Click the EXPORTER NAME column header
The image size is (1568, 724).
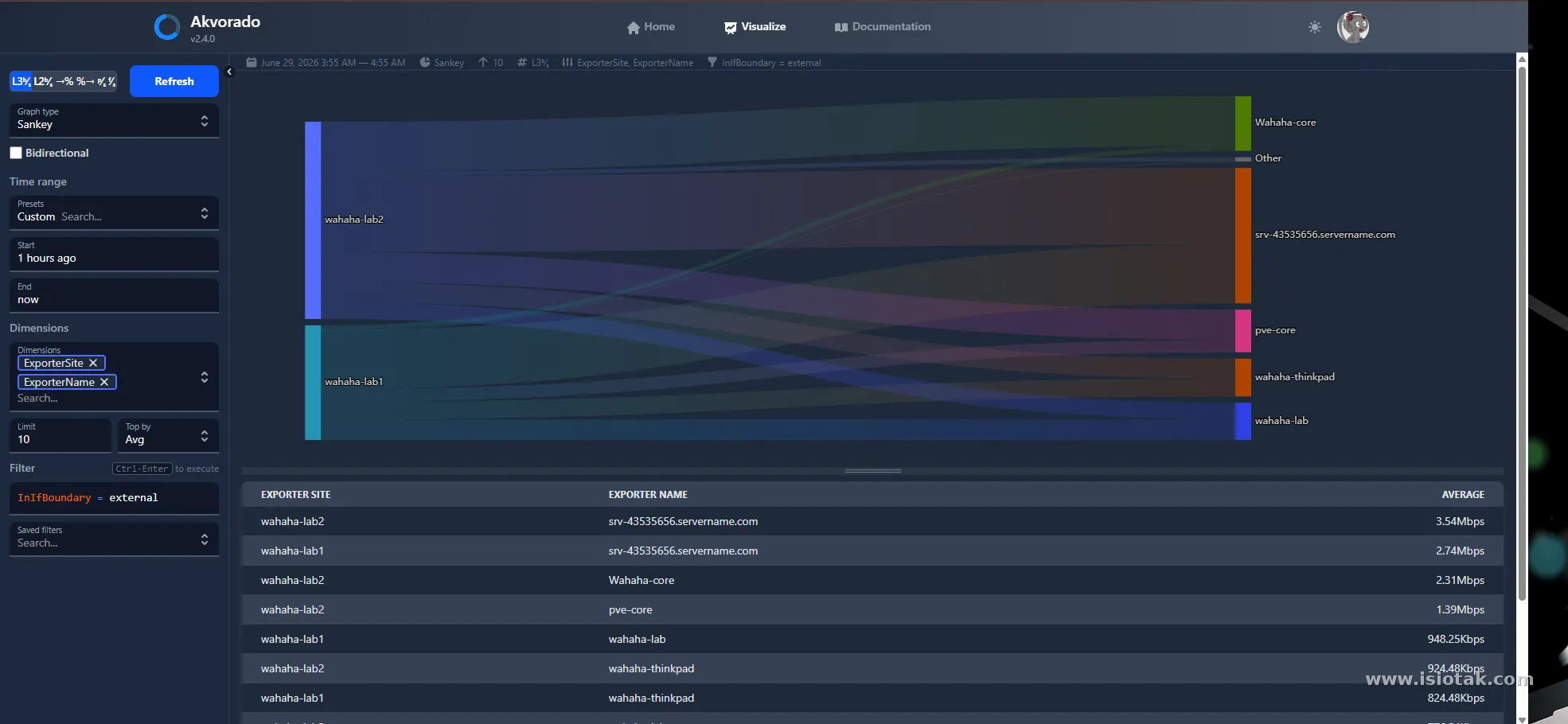coord(648,495)
